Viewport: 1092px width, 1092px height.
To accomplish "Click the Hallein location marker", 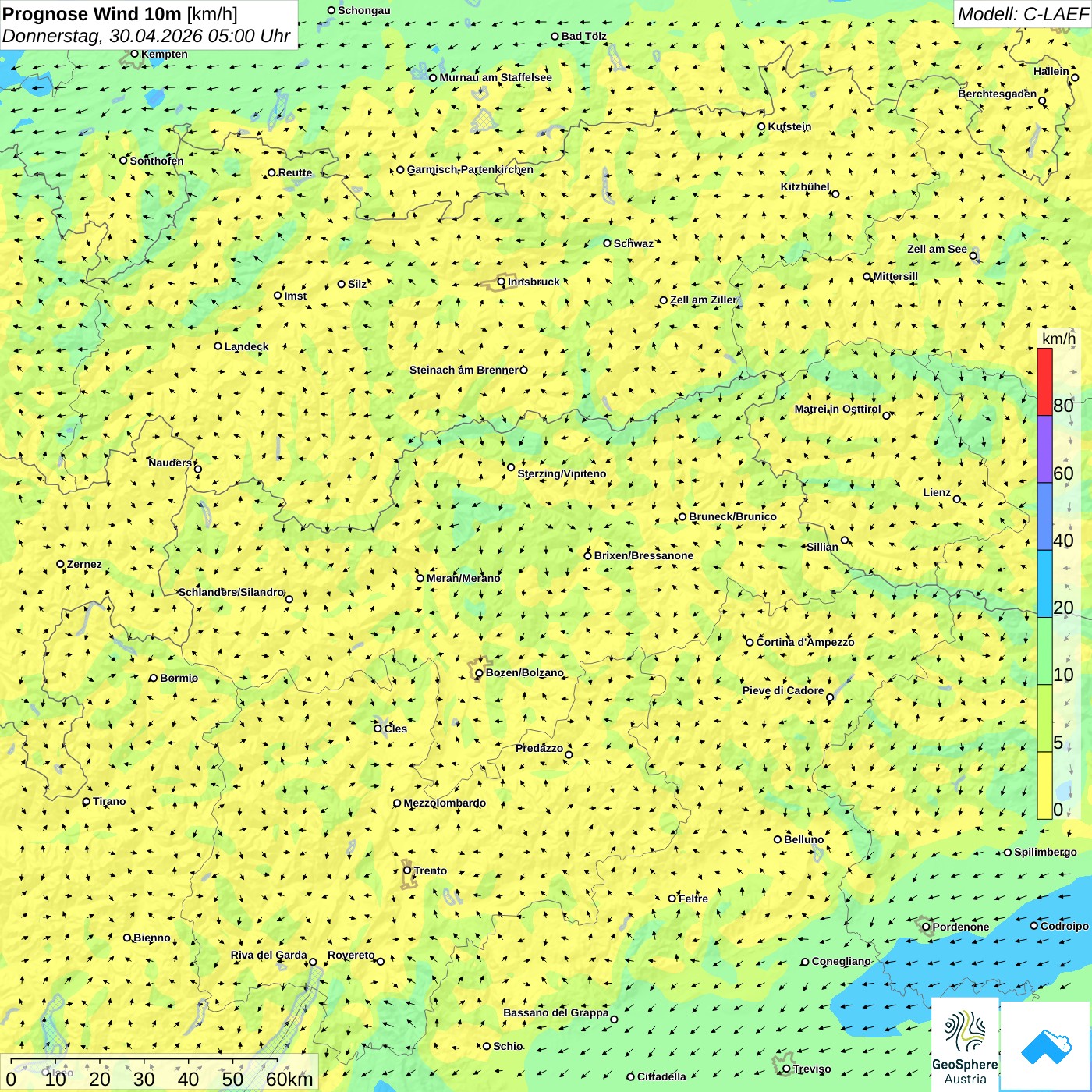I will pos(1075,78).
